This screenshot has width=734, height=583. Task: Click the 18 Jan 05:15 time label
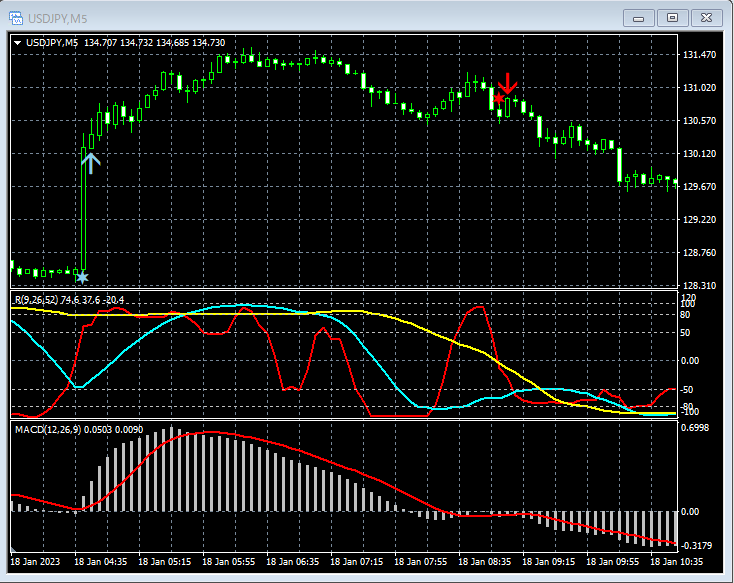(x=165, y=563)
